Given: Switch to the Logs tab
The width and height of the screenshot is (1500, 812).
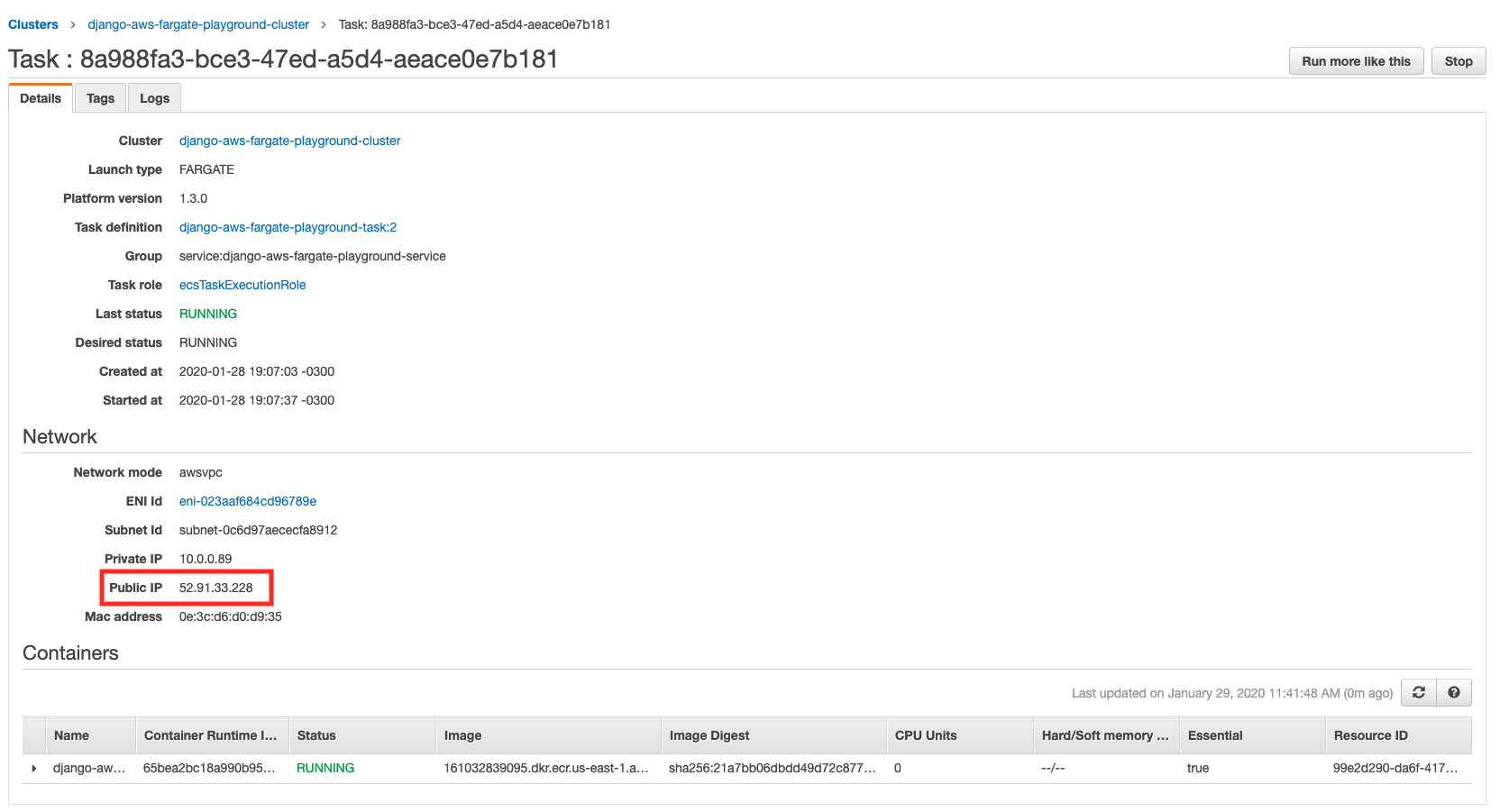Looking at the screenshot, I should [154, 98].
